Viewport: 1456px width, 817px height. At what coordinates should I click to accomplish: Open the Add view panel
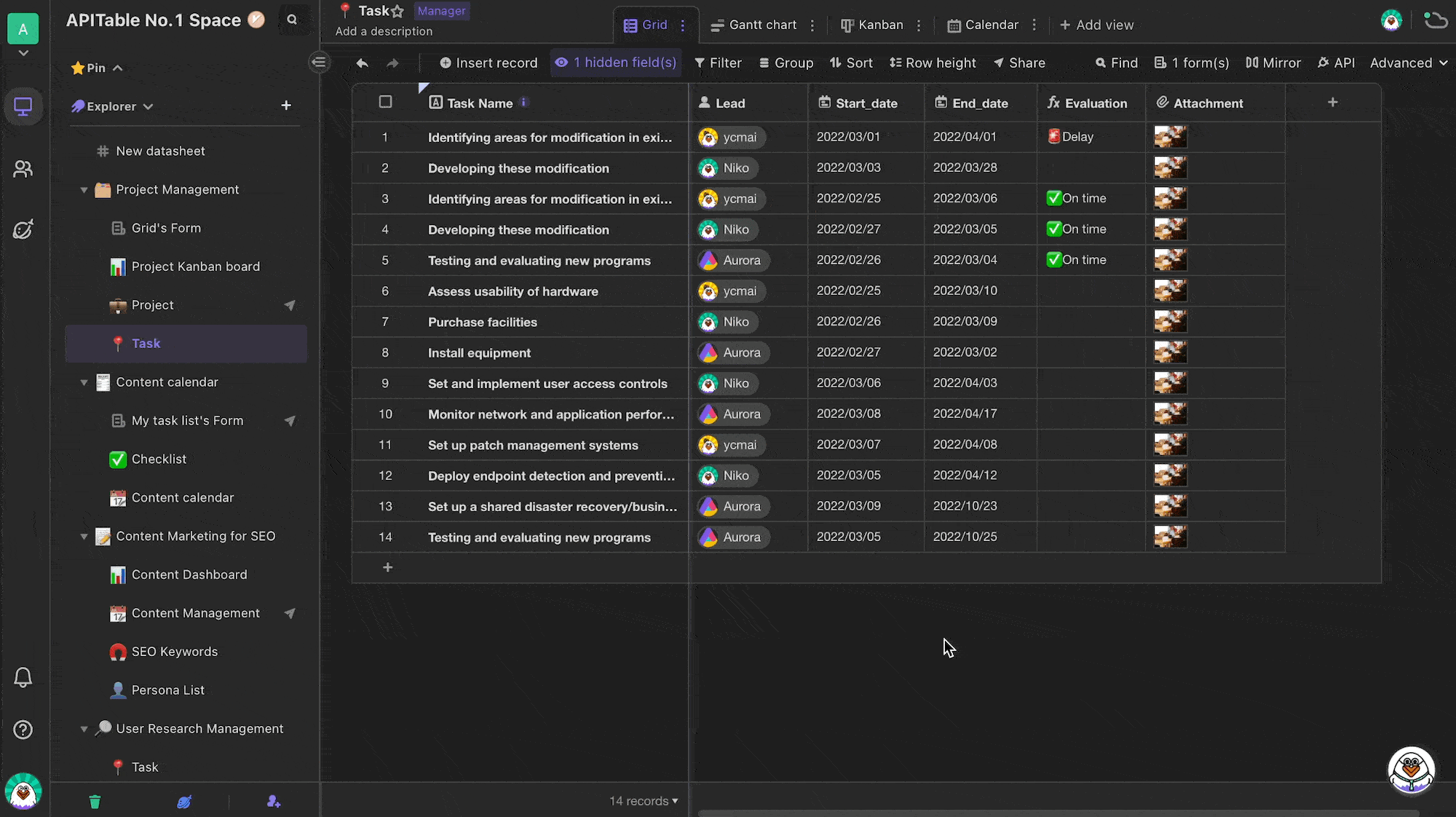[1097, 25]
